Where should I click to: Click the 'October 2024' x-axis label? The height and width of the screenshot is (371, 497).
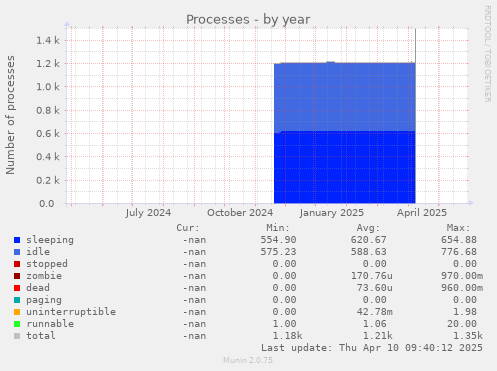(x=240, y=213)
